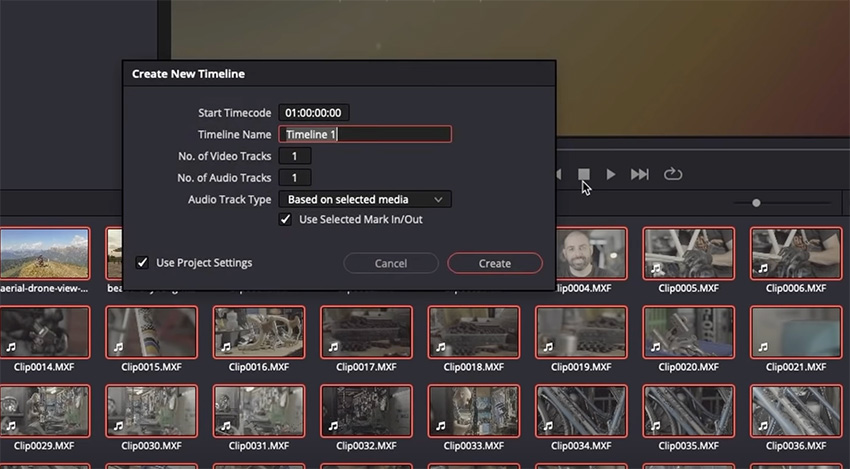Click the reverse play icon beside Stop
The width and height of the screenshot is (850, 469).
coord(558,174)
